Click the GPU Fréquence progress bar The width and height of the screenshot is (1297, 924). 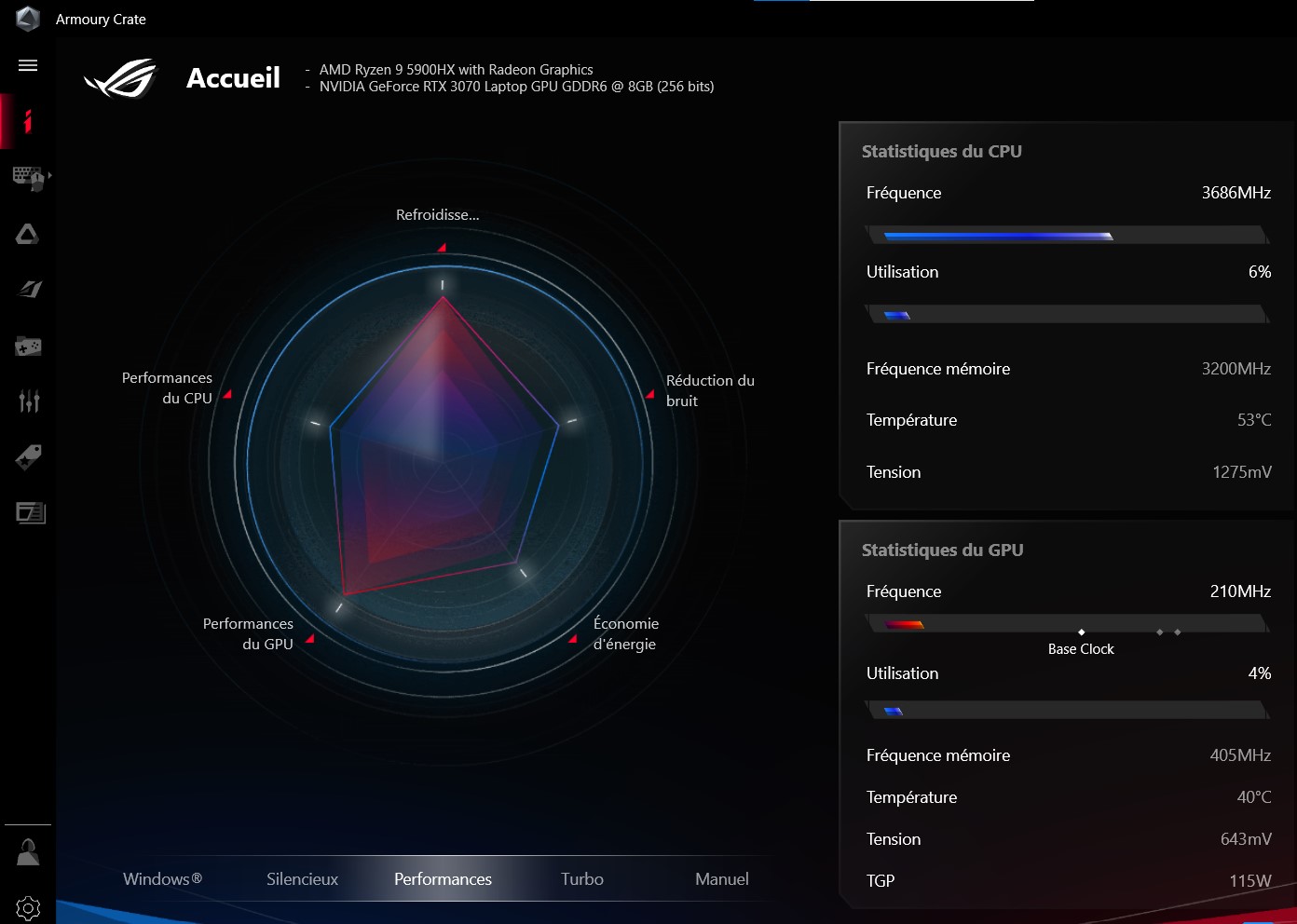pyautogui.click(x=1067, y=624)
